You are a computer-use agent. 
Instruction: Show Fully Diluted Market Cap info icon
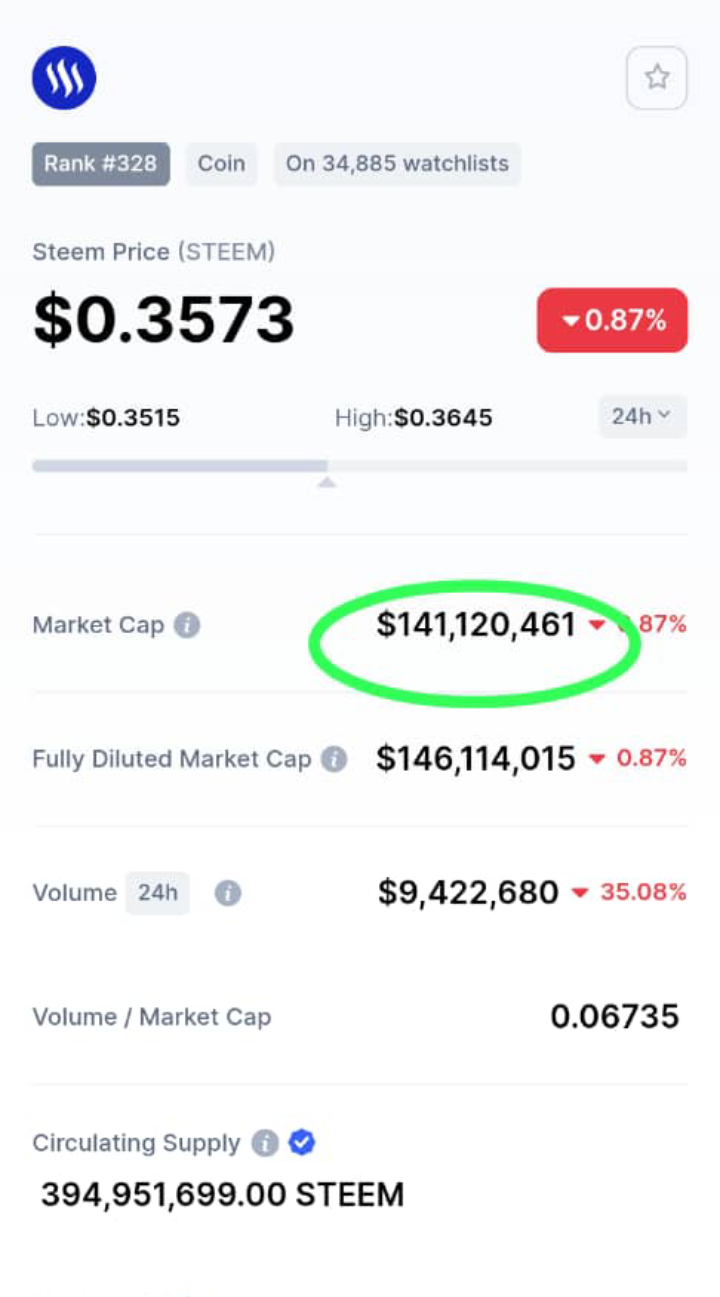coord(334,759)
